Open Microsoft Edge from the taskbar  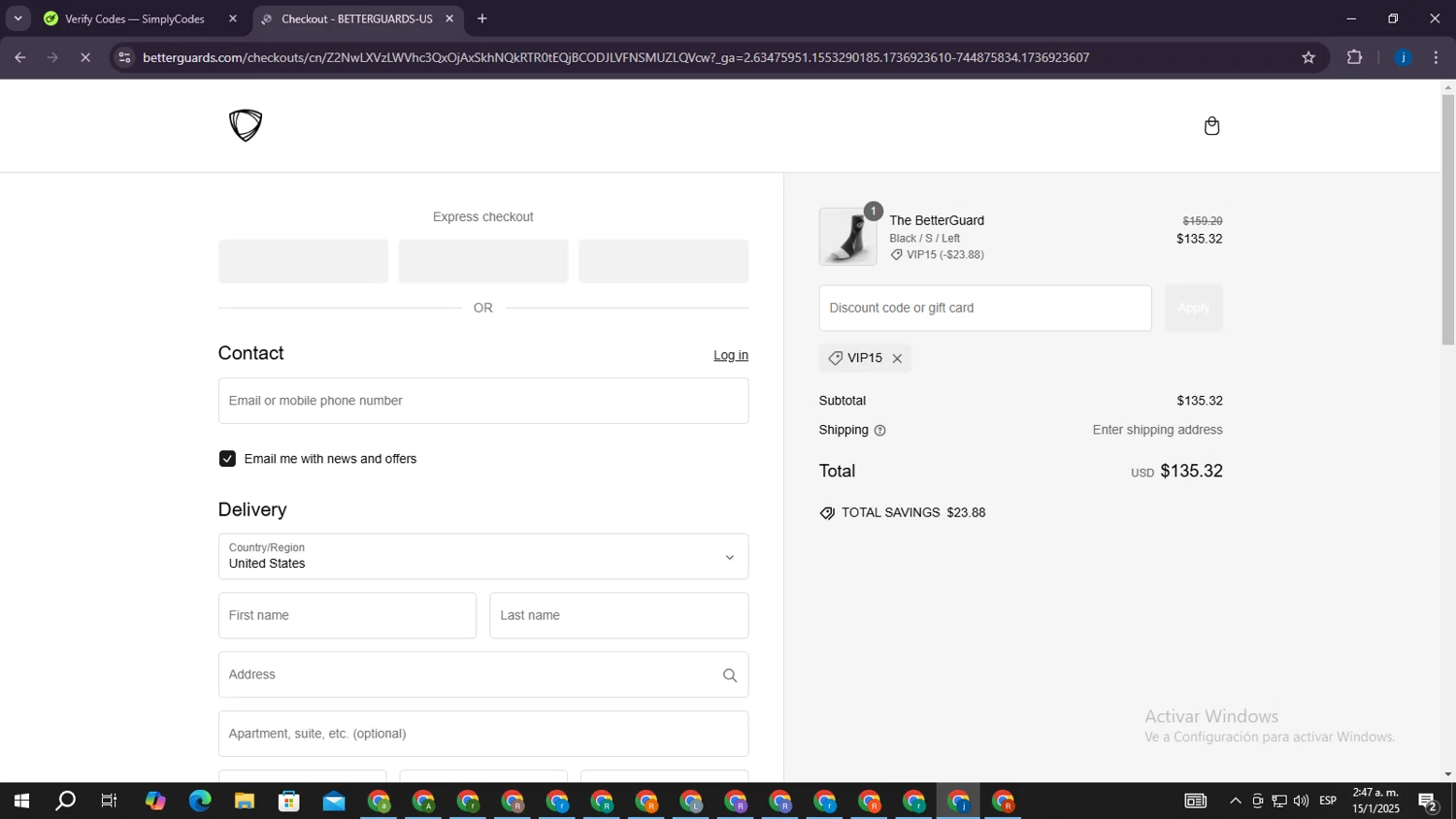[x=200, y=802]
